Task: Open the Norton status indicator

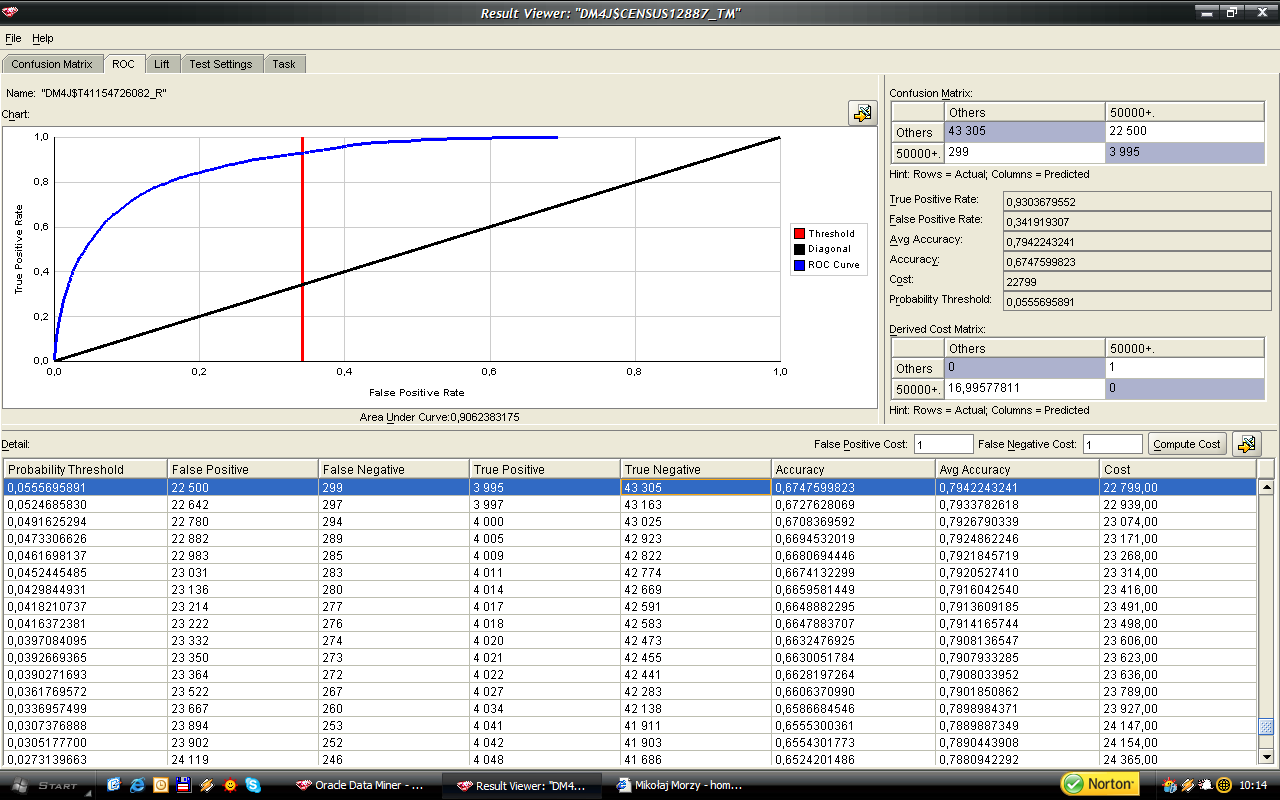Action: [x=1099, y=783]
